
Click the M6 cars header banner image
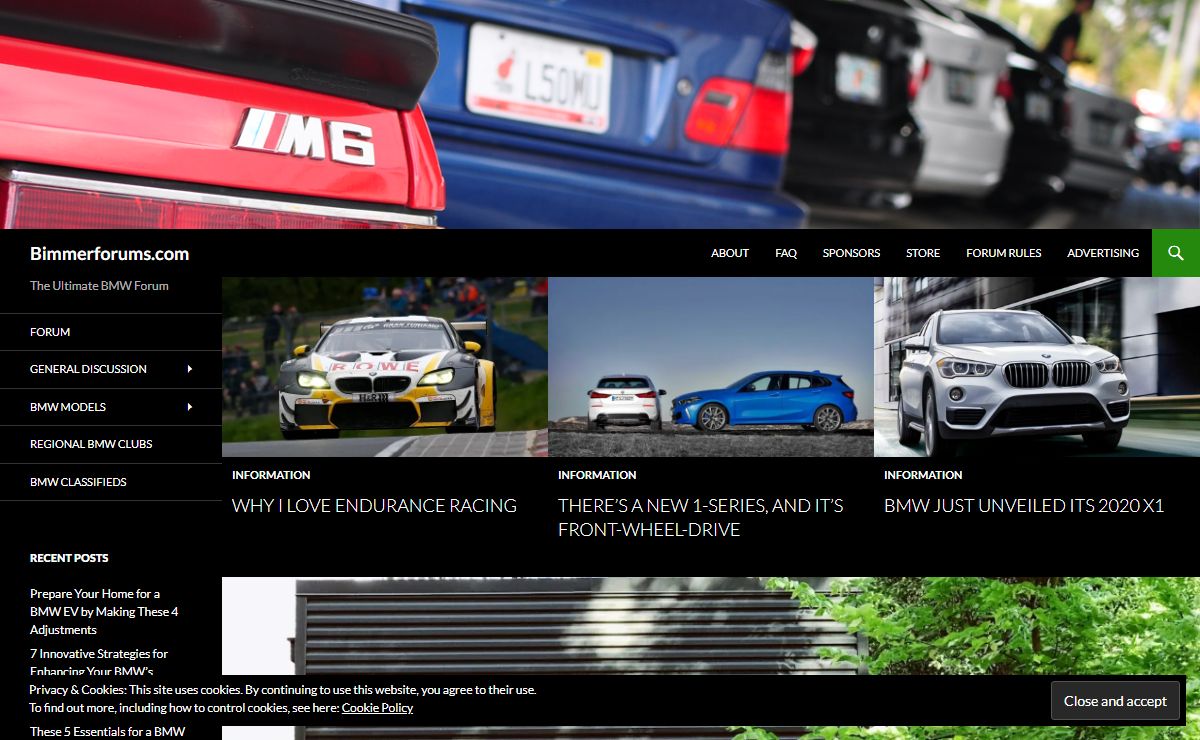[x=600, y=114]
